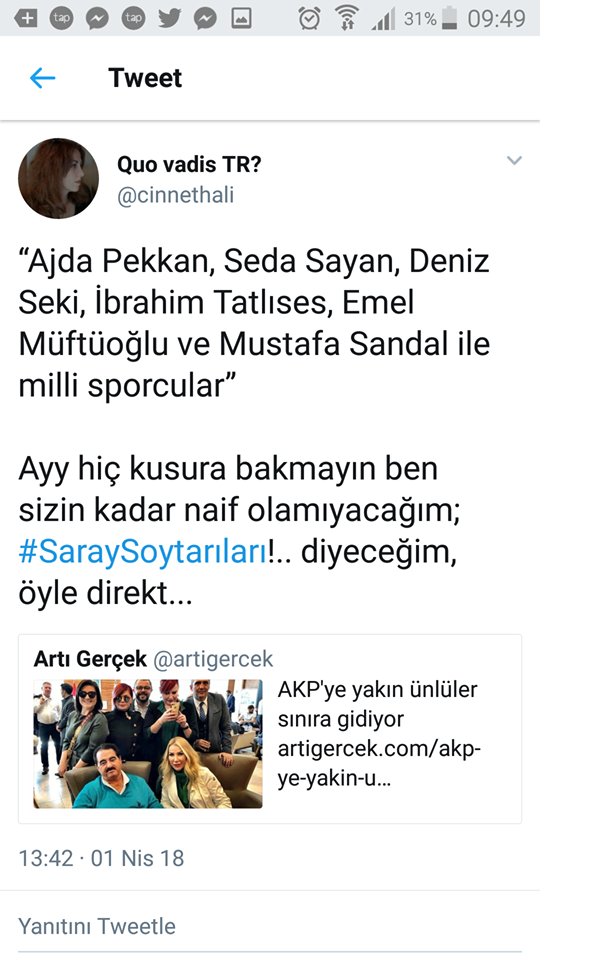
Task: Tap the plus notification icon at top-left
Action: point(26,18)
